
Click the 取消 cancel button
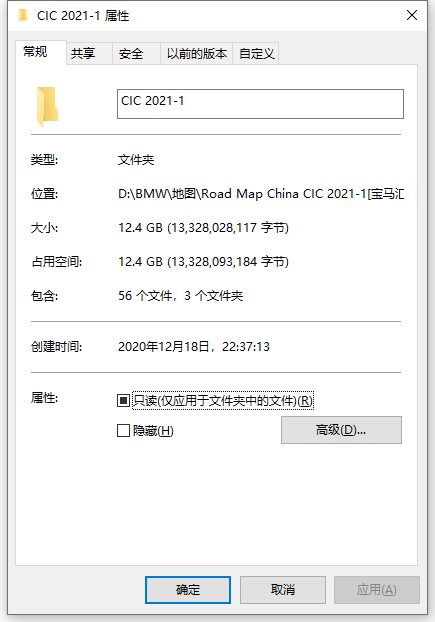[283, 590]
